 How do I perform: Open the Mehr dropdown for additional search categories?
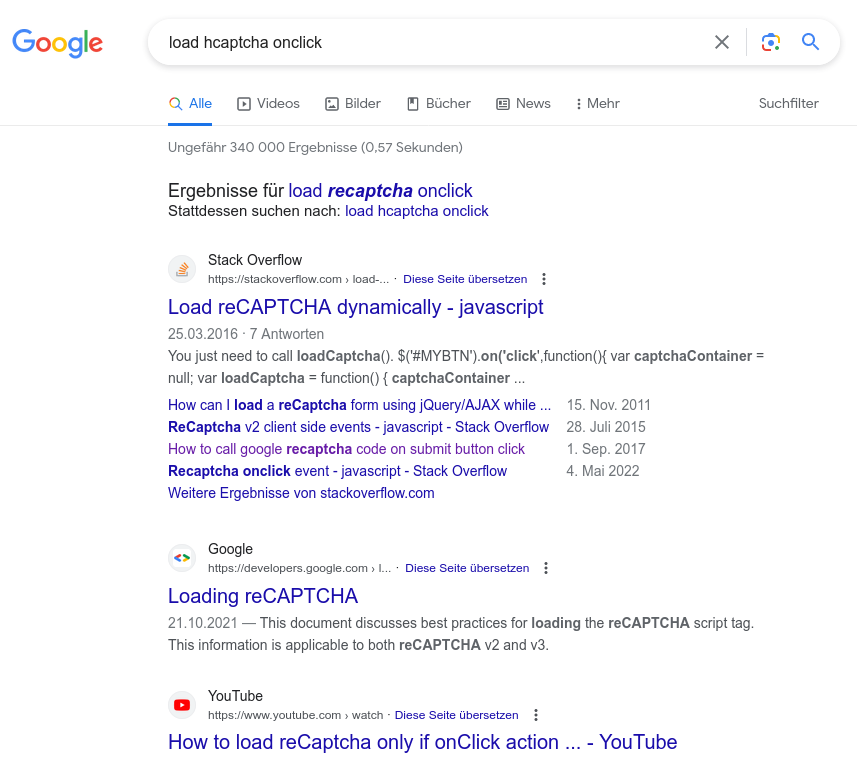[x=597, y=103]
